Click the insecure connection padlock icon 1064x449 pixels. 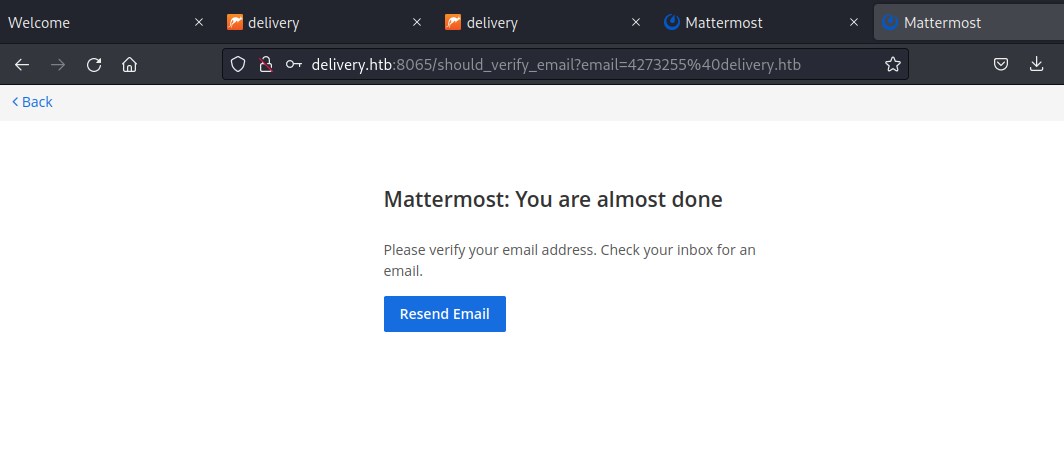pyautogui.click(x=265, y=65)
